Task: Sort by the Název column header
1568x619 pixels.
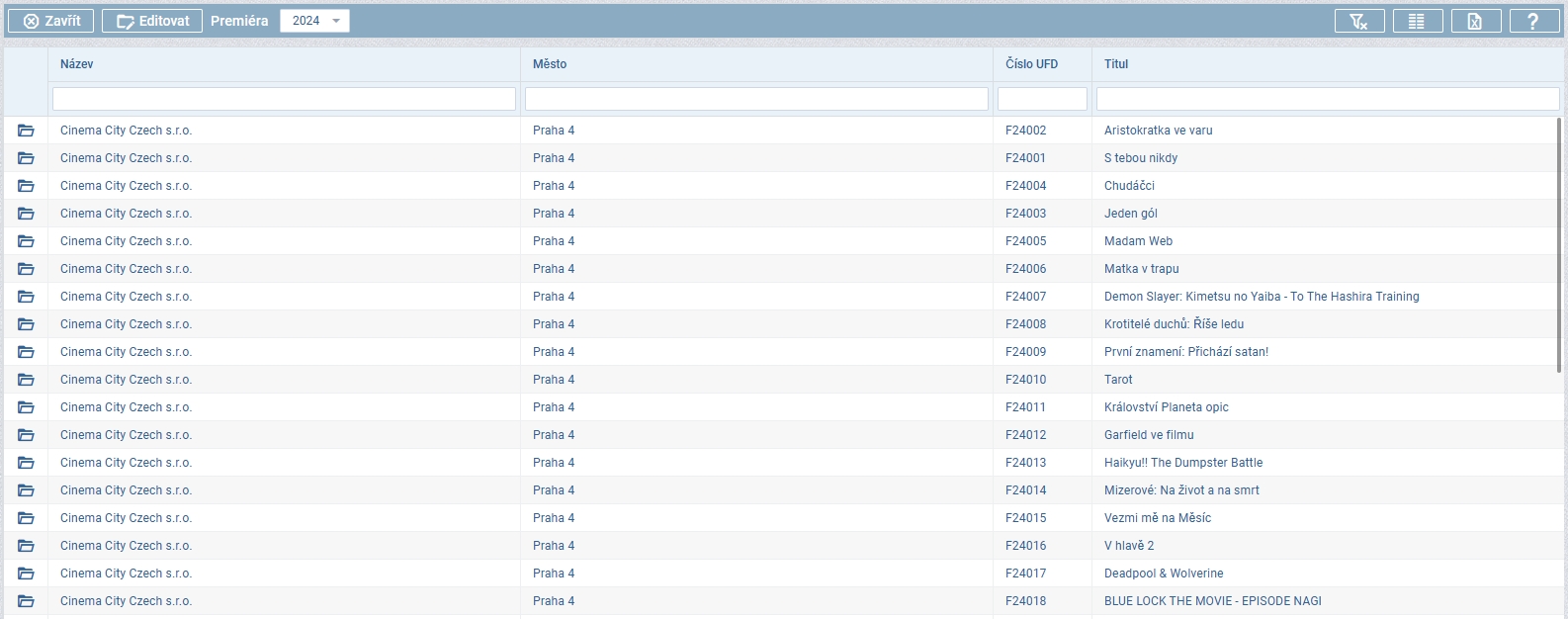Action: (x=77, y=64)
